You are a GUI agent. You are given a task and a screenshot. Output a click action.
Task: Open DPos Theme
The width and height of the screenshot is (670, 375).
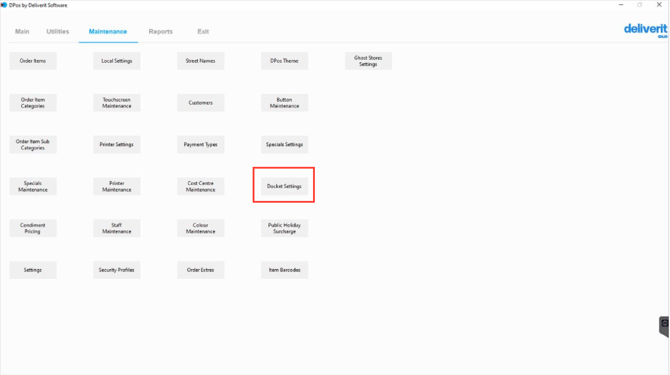click(284, 61)
